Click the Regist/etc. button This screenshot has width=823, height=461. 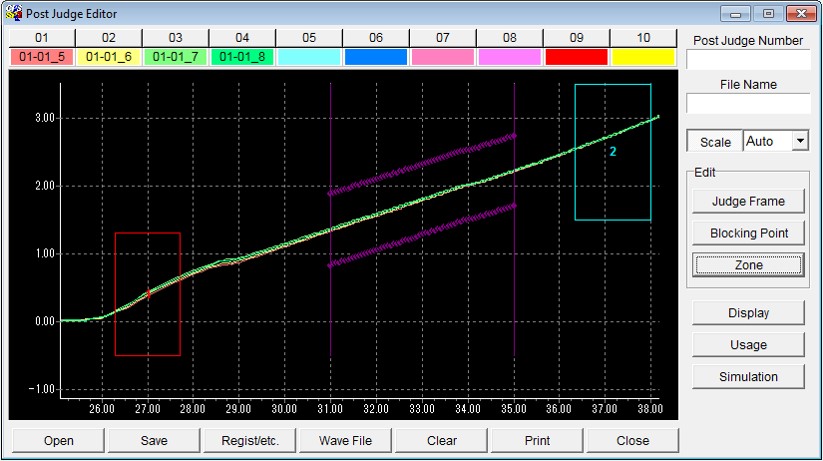tap(250, 440)
